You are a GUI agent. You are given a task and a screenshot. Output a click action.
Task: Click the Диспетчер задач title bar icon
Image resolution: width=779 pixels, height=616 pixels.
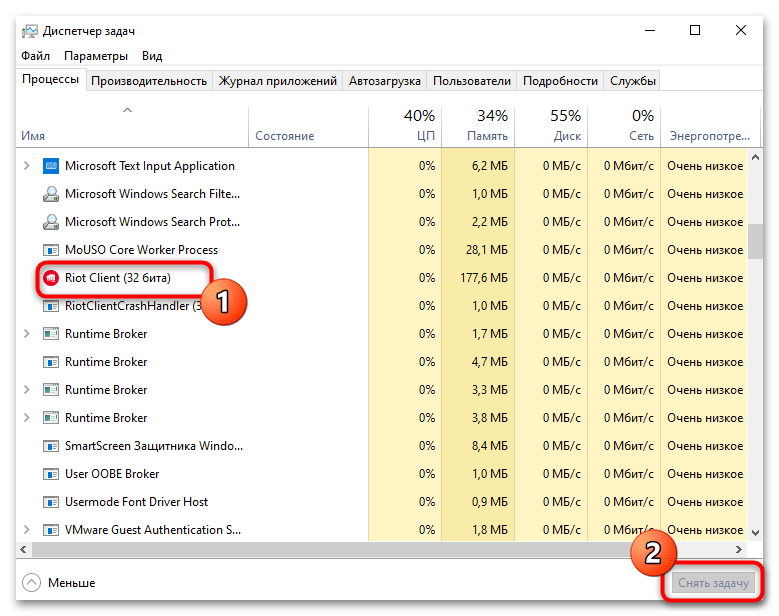click(x=30, y=31)
